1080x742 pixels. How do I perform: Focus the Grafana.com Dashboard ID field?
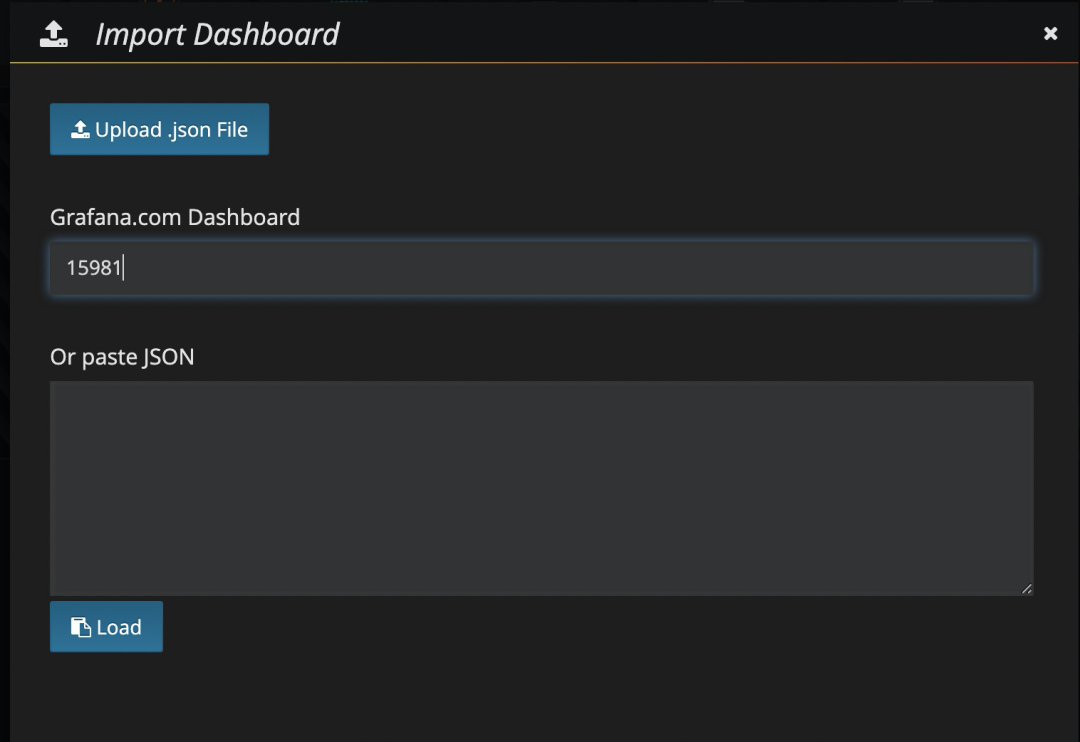pyautogui.click(x=541, y=268)
